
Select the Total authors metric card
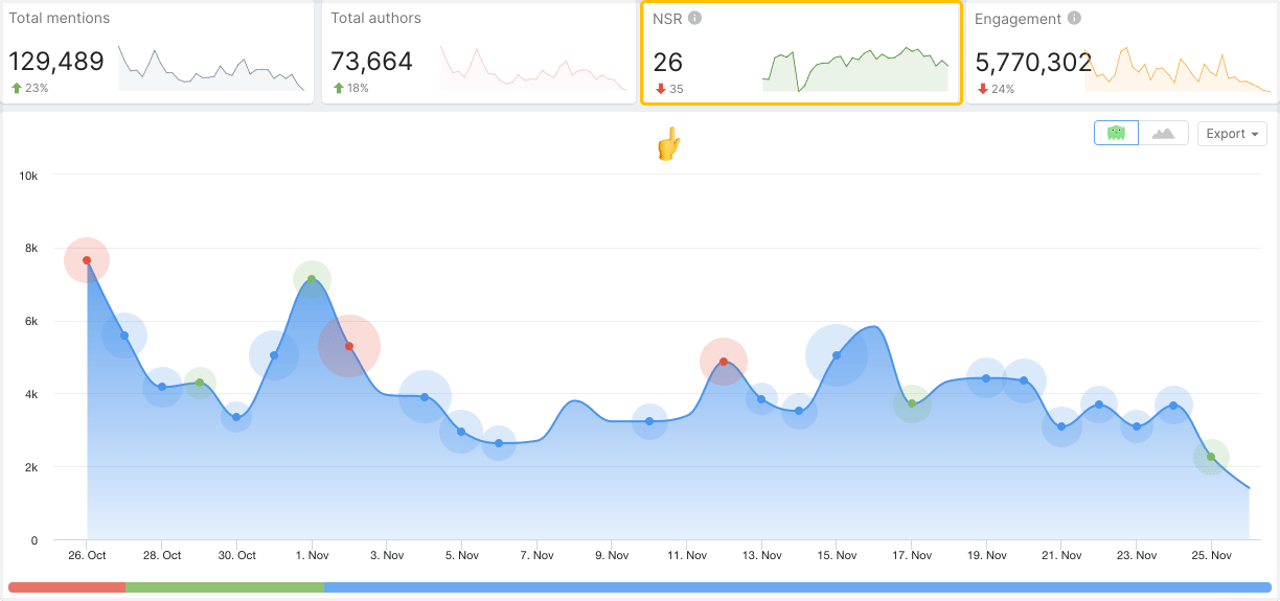pyautogui.click(x=480, y=50)
